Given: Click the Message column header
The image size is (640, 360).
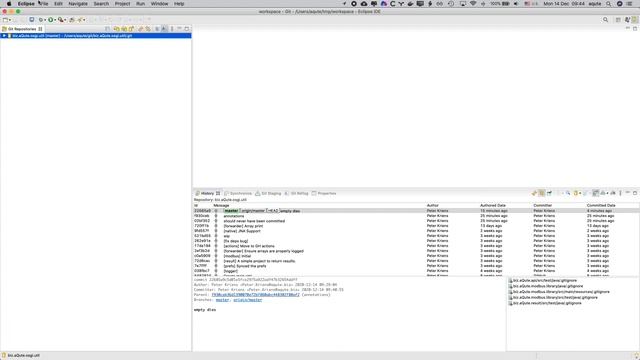Looking at the screenshot, I should 221,205.
